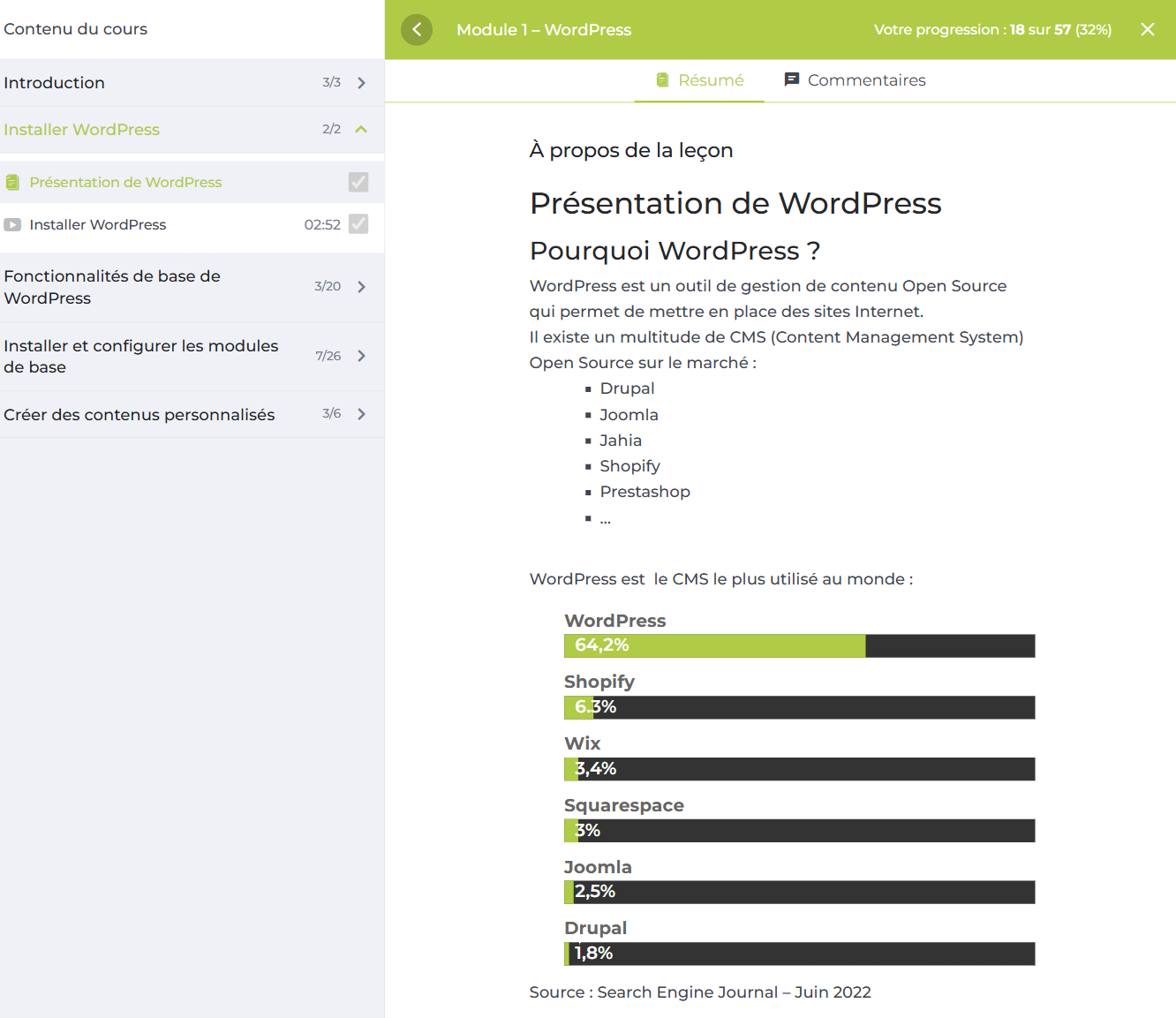Screen dimensions: 1176x1018
Task: Click the Drupal bullet in CMS list
Action: click(x=627, y=388)
